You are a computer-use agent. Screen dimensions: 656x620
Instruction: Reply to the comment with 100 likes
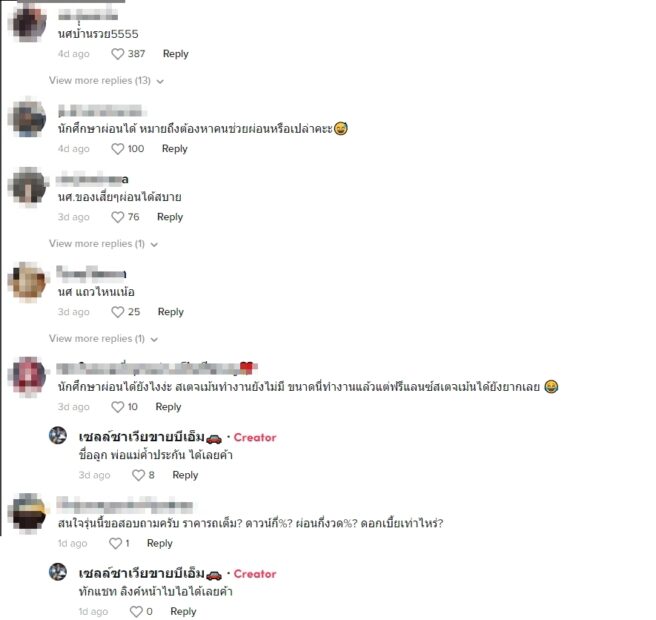click(175, 149)
